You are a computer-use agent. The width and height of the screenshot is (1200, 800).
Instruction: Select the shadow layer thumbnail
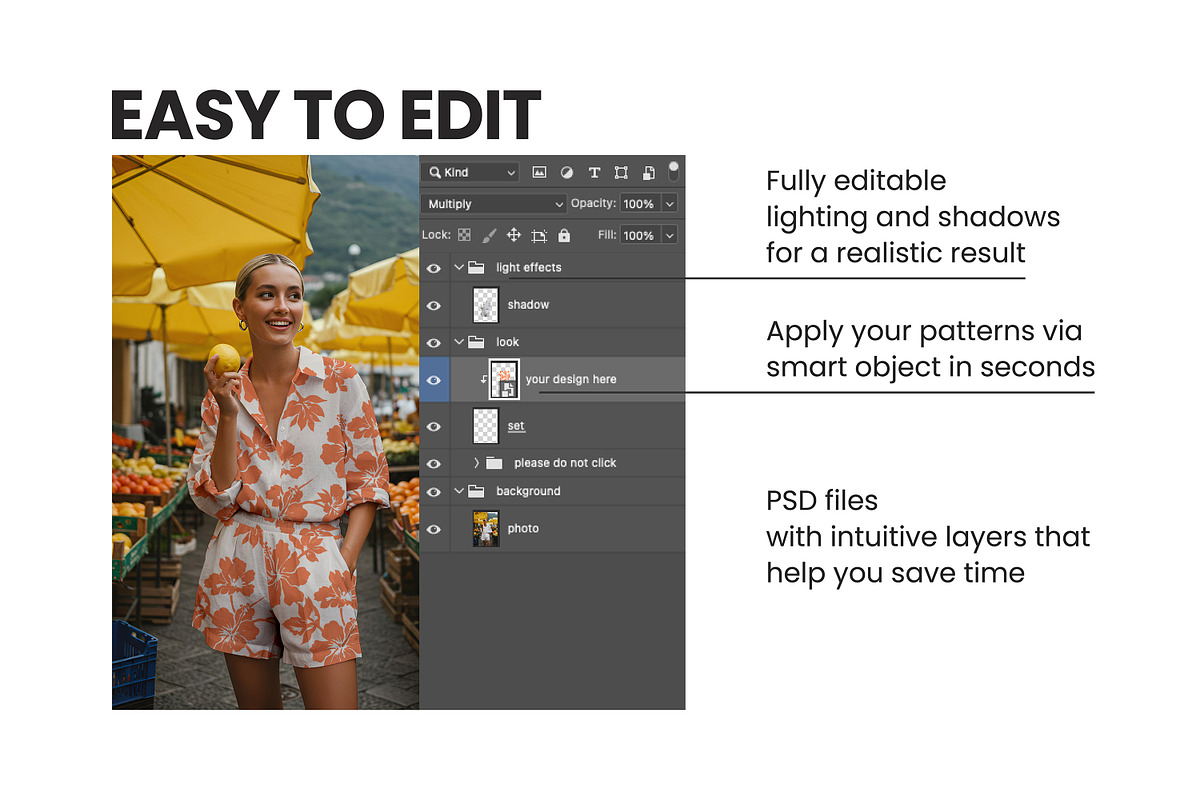pos(485,305)
